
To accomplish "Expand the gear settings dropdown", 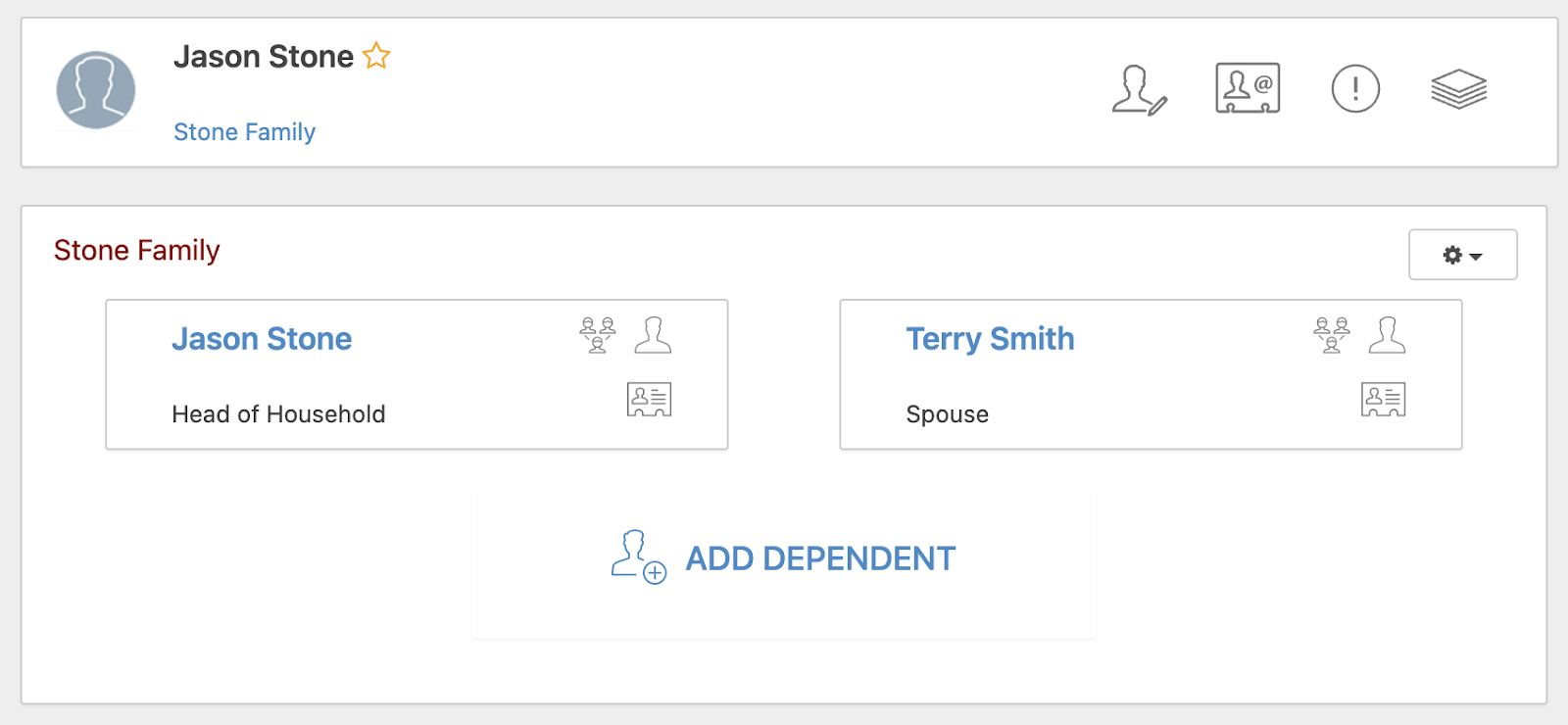I will [1462, 255].
